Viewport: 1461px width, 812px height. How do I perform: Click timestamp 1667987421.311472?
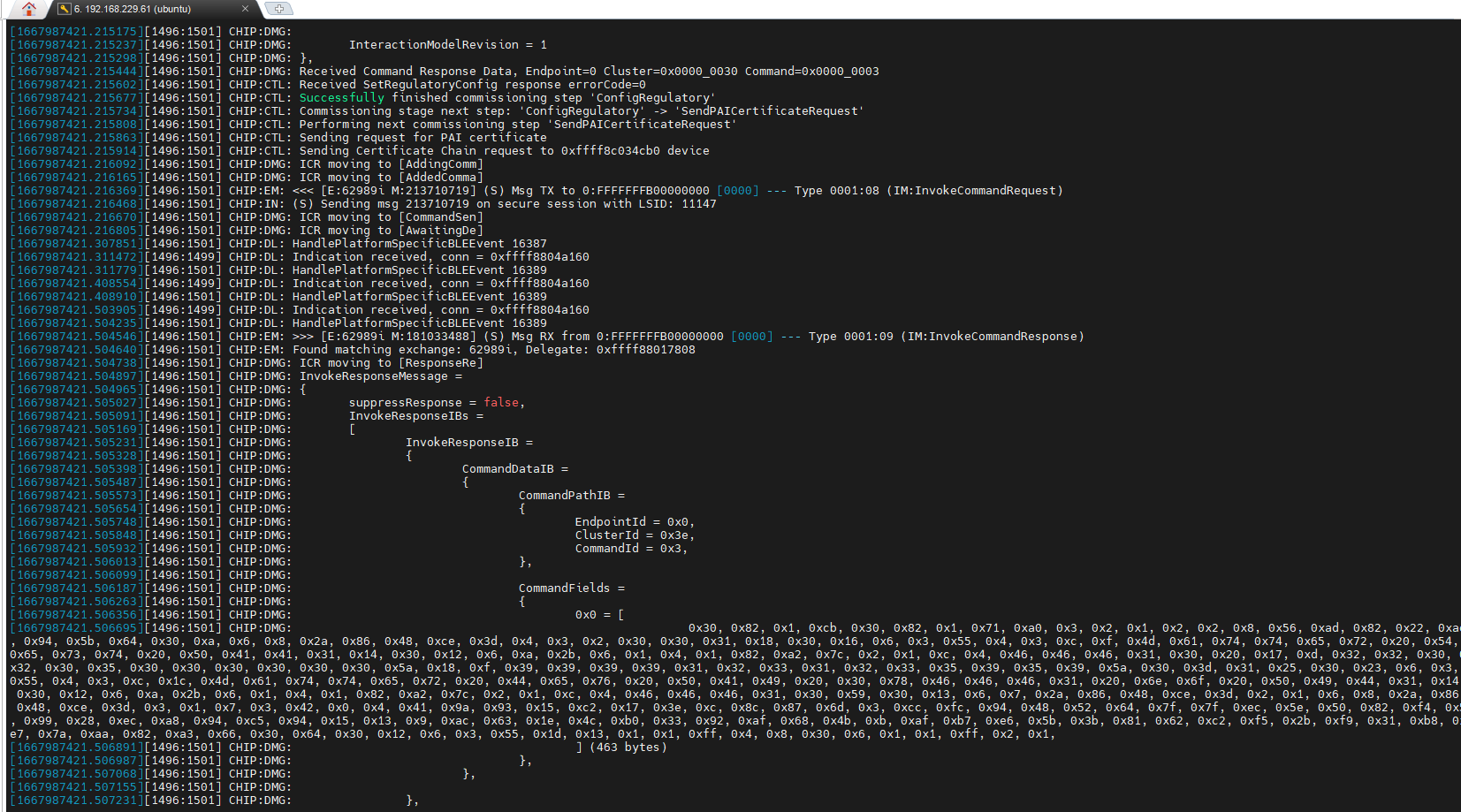pyautogui.click(x=77, y=257)
